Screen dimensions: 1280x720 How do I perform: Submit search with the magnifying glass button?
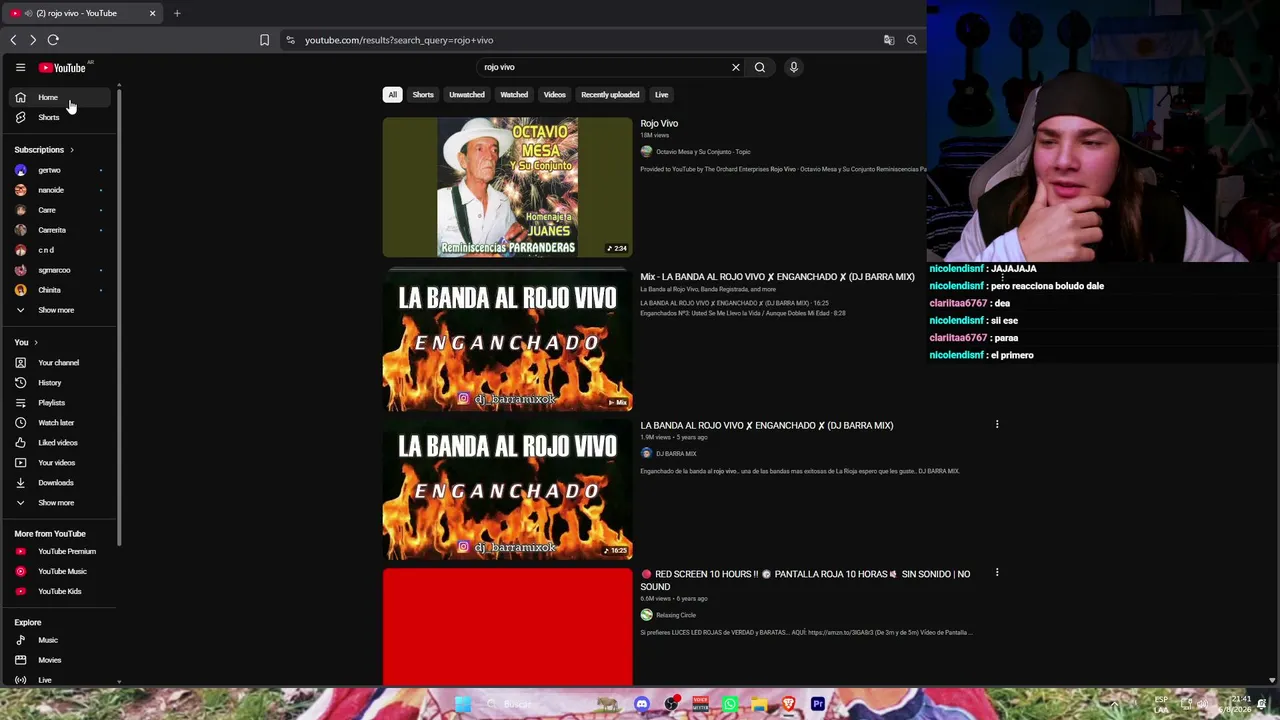760,67
